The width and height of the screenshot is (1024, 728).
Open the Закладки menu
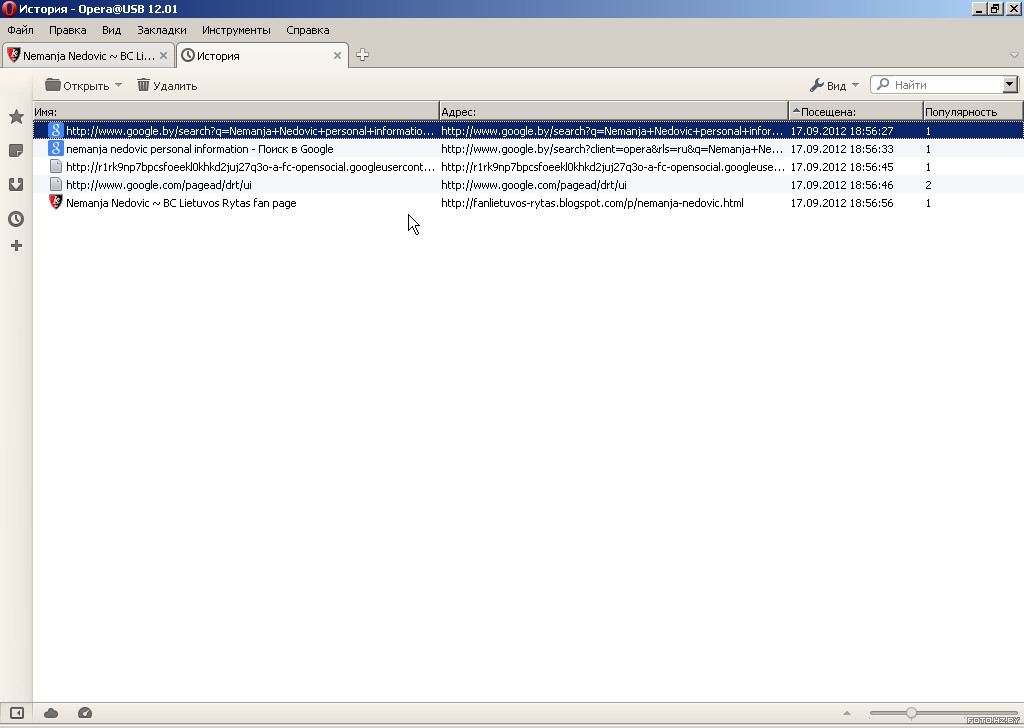pos(161,30)
